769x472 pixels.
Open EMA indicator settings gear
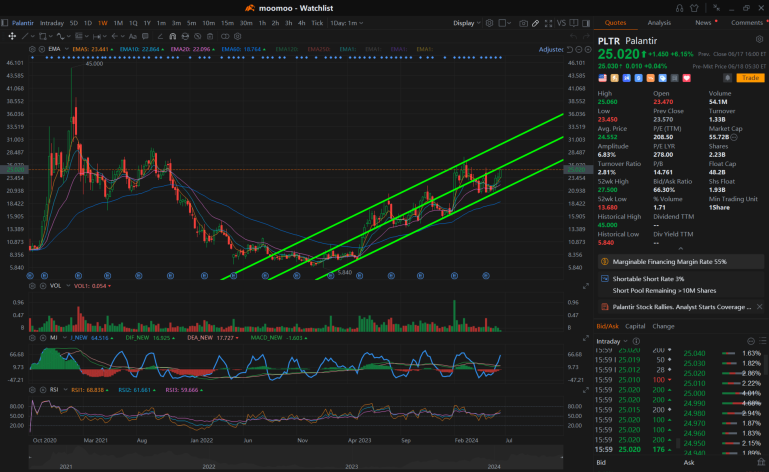pos(32,49)
